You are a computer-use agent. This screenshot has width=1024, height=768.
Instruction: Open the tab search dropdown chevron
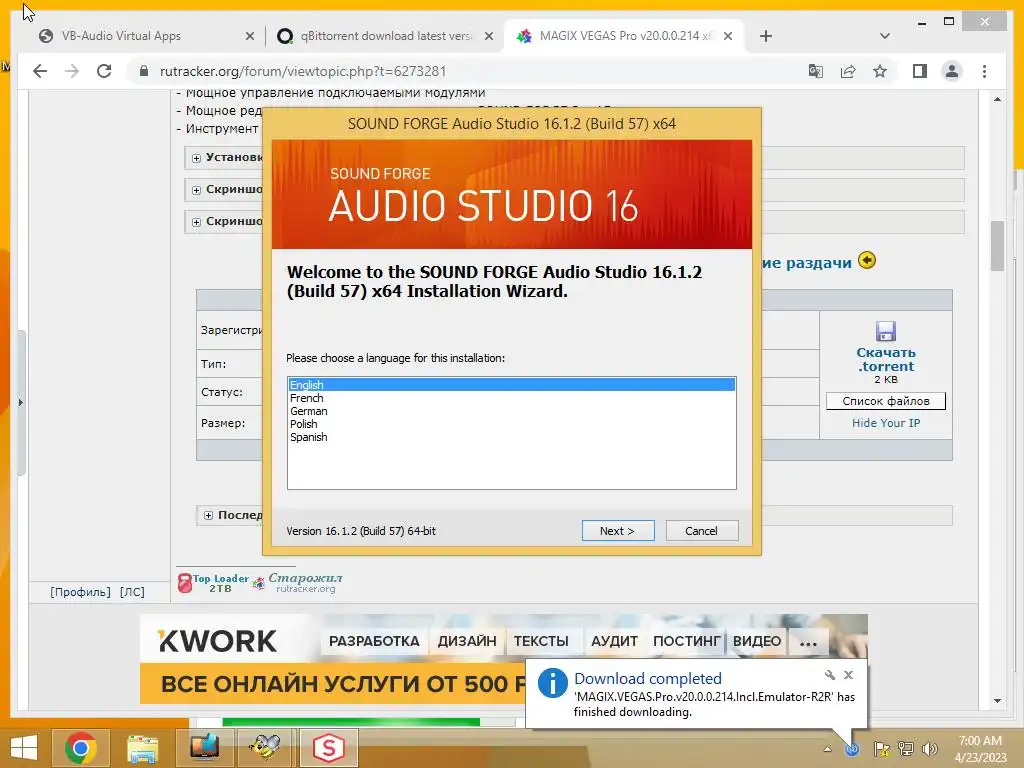[885, 36]
